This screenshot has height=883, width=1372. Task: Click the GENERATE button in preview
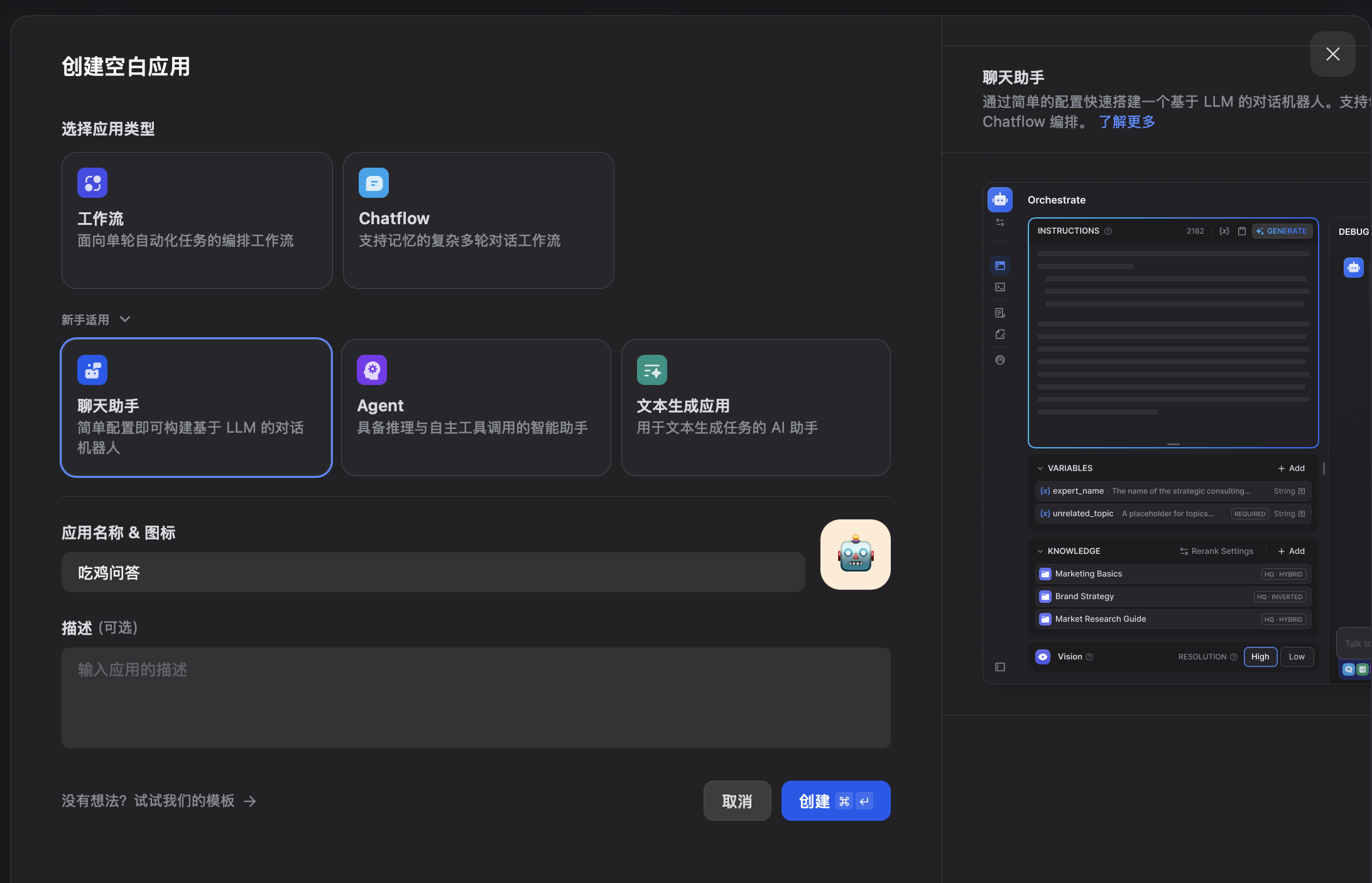point(1282,231)
